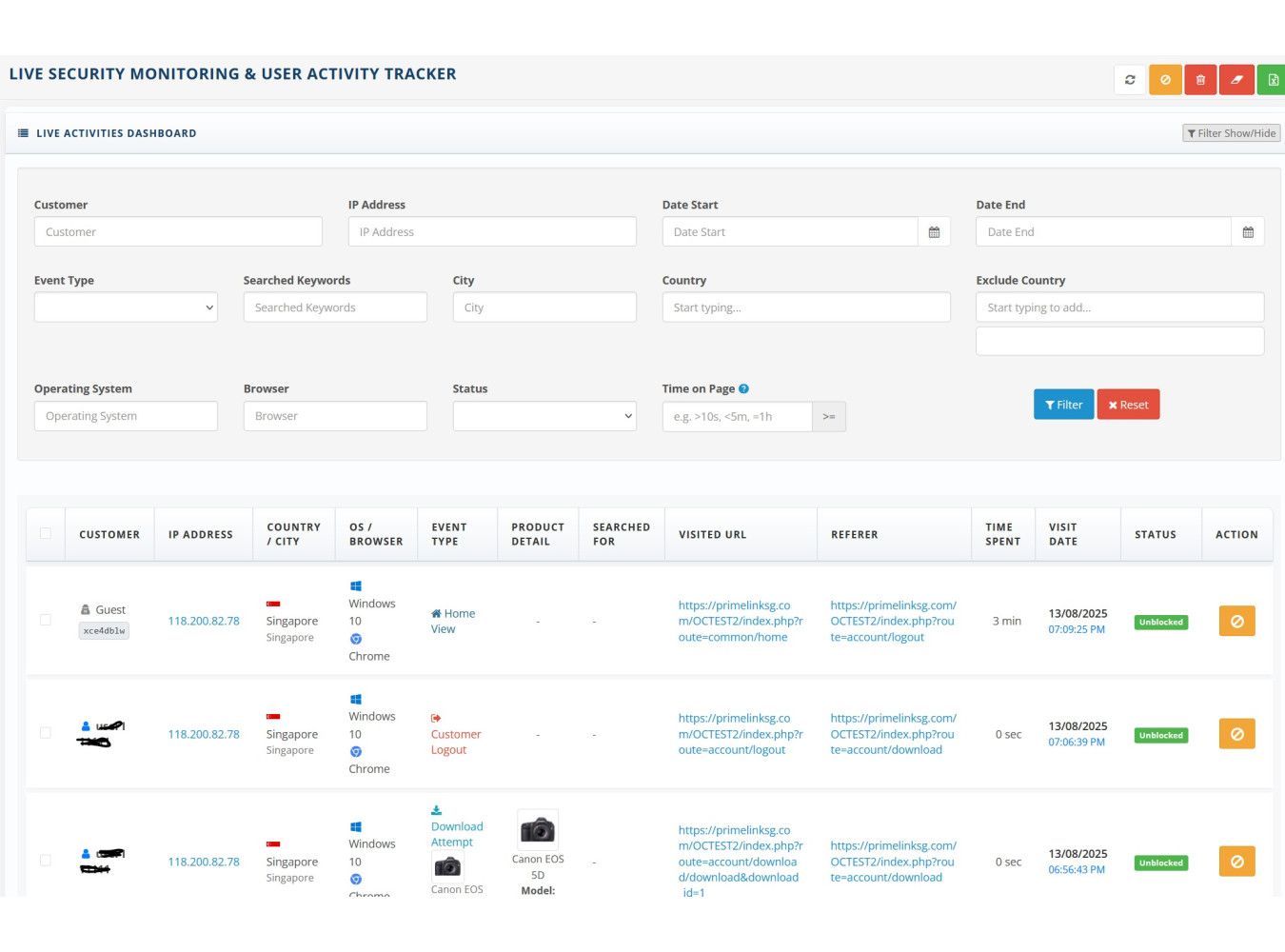The height and width of the screenshot is (952, 1285).
Task: Block the Guest row using orange action button
Action: [1236, 622]
